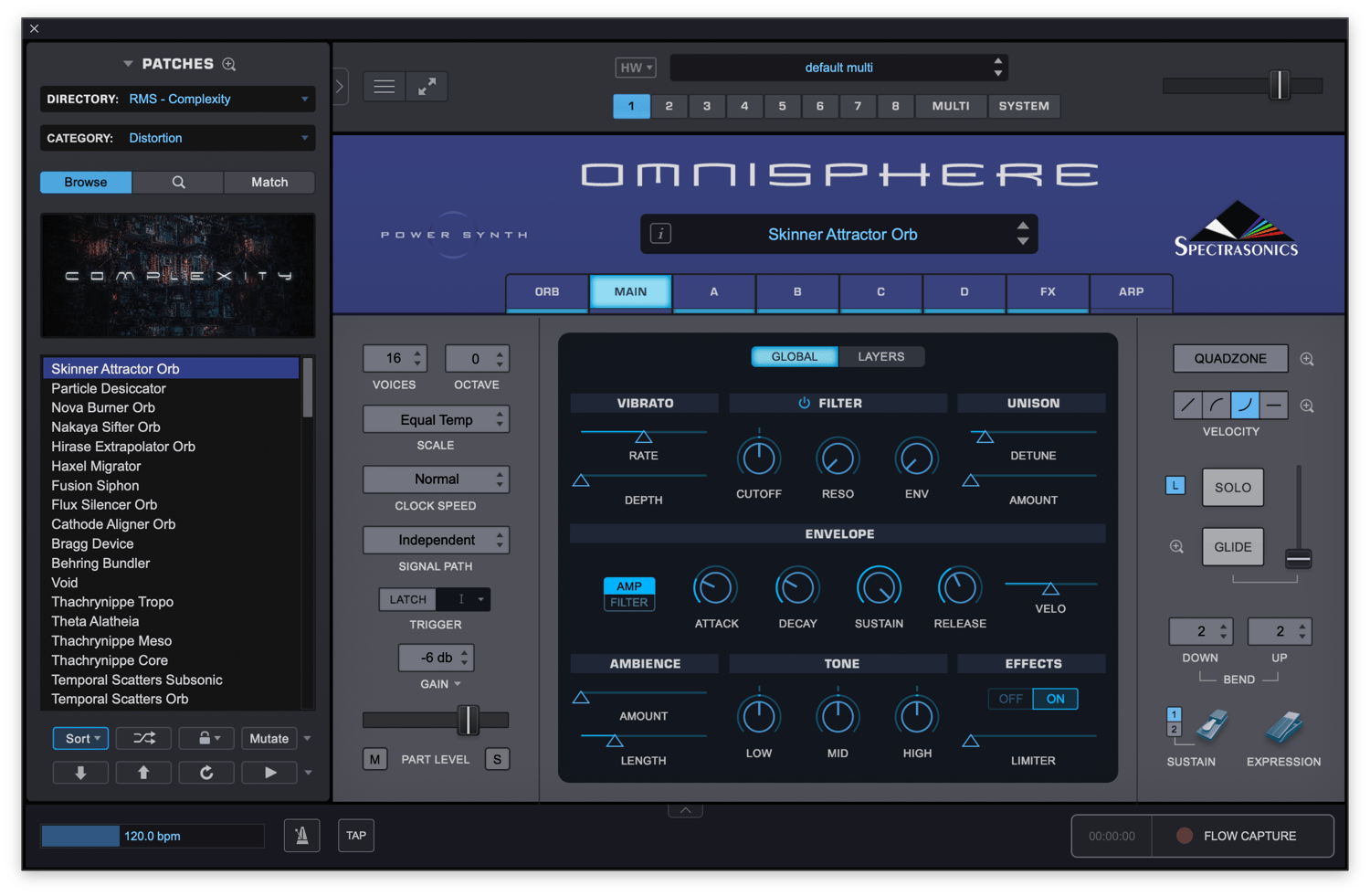Image resolution: width=1370 pixels, height=896 pixels.
Task: Click the Match button
Action: pos(269,183)
